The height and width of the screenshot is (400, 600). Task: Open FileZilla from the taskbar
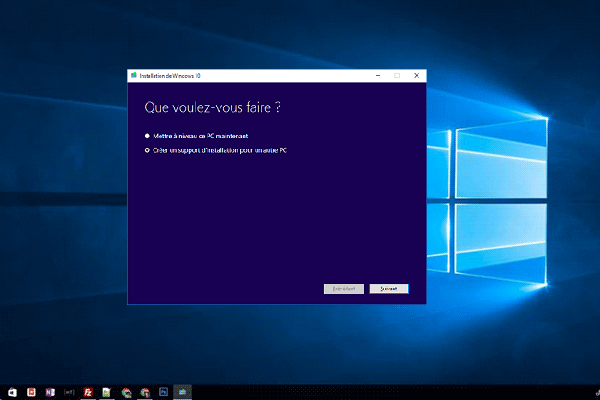click(88, 392)
